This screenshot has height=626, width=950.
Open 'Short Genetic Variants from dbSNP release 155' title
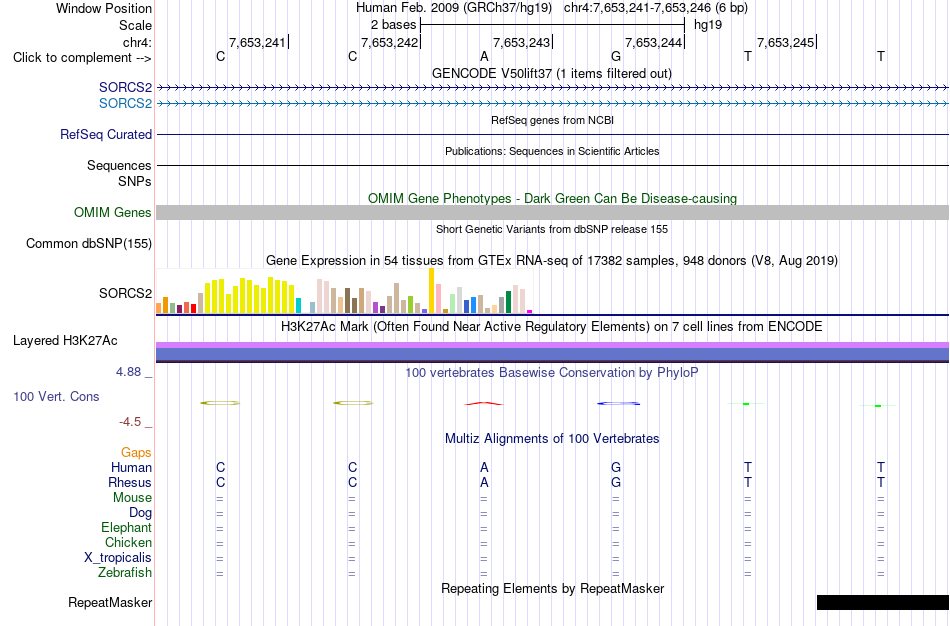(x=552, y=229)
